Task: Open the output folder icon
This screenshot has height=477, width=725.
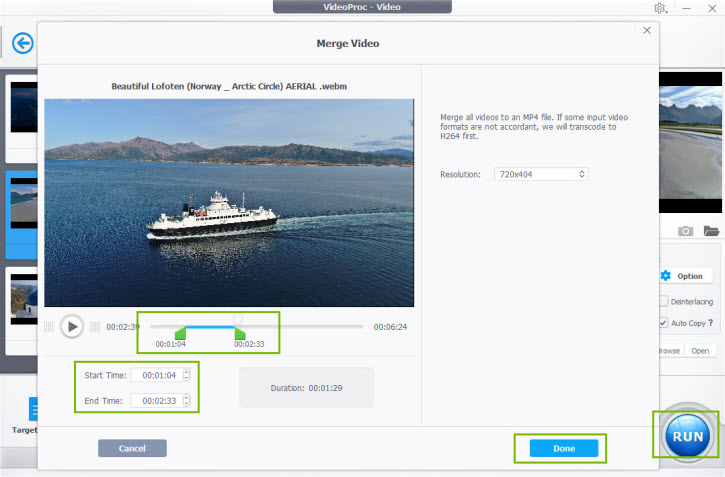Action: [x=711, y=231]
